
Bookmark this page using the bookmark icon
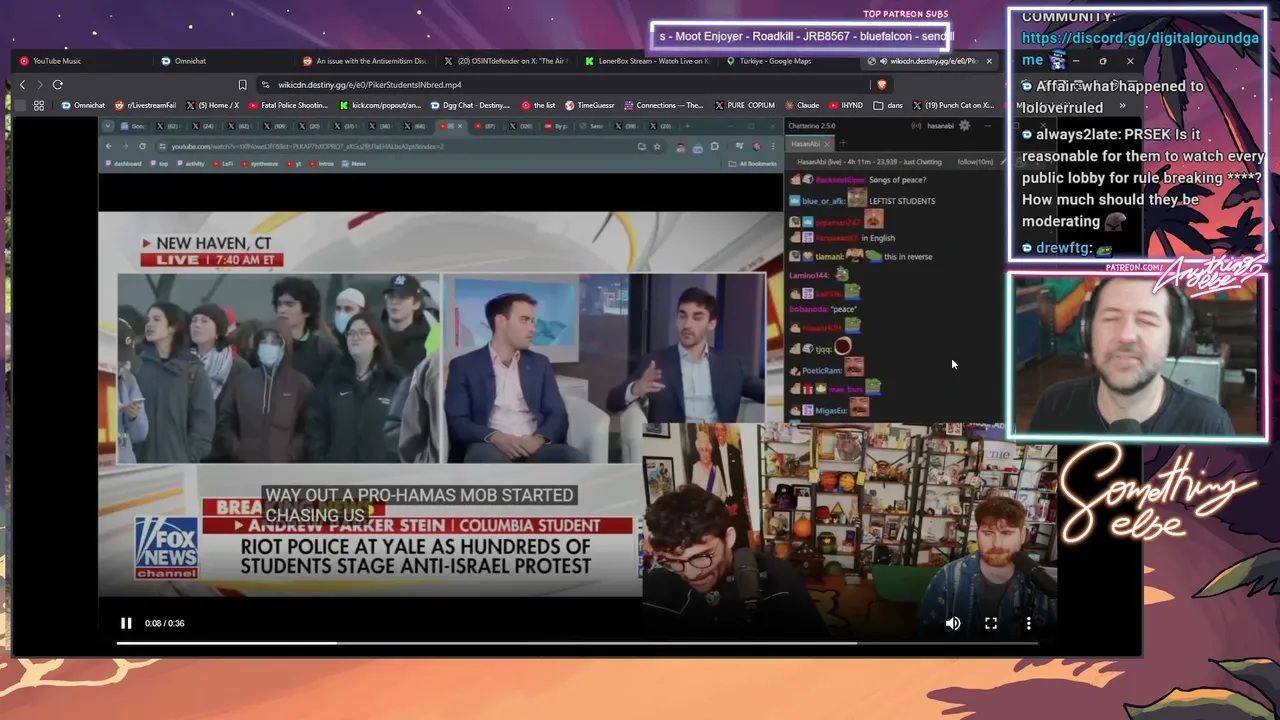pyautogui.click(x=242, y=85)
